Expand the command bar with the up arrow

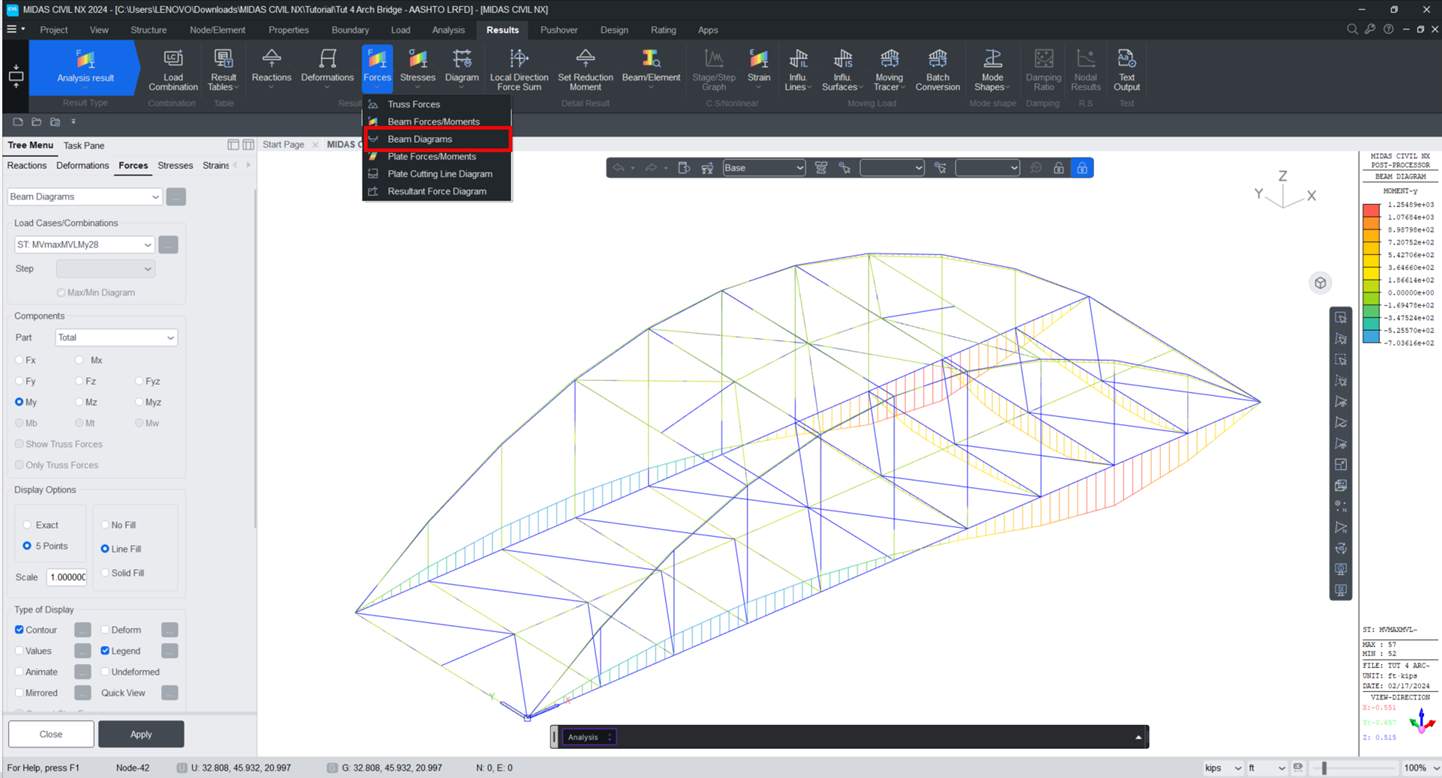pyautogui.click(x=1138, y=737)
